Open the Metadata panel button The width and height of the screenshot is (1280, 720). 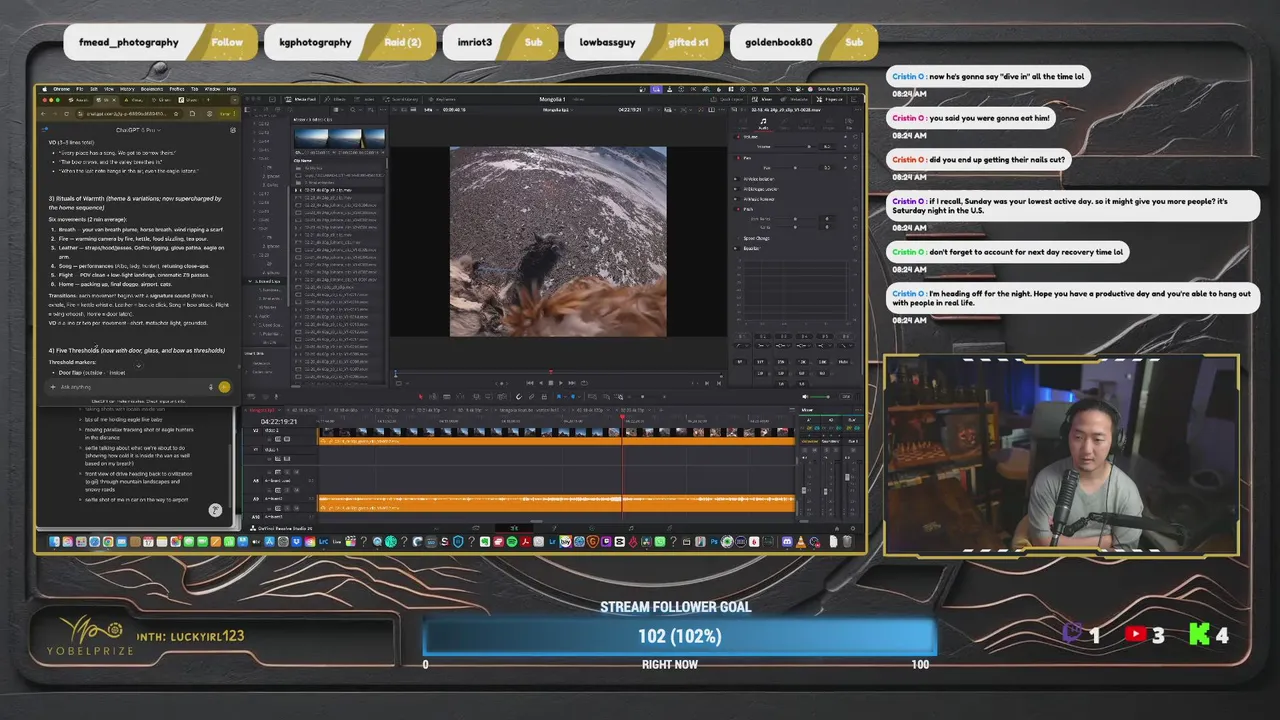tap(794, 100)
